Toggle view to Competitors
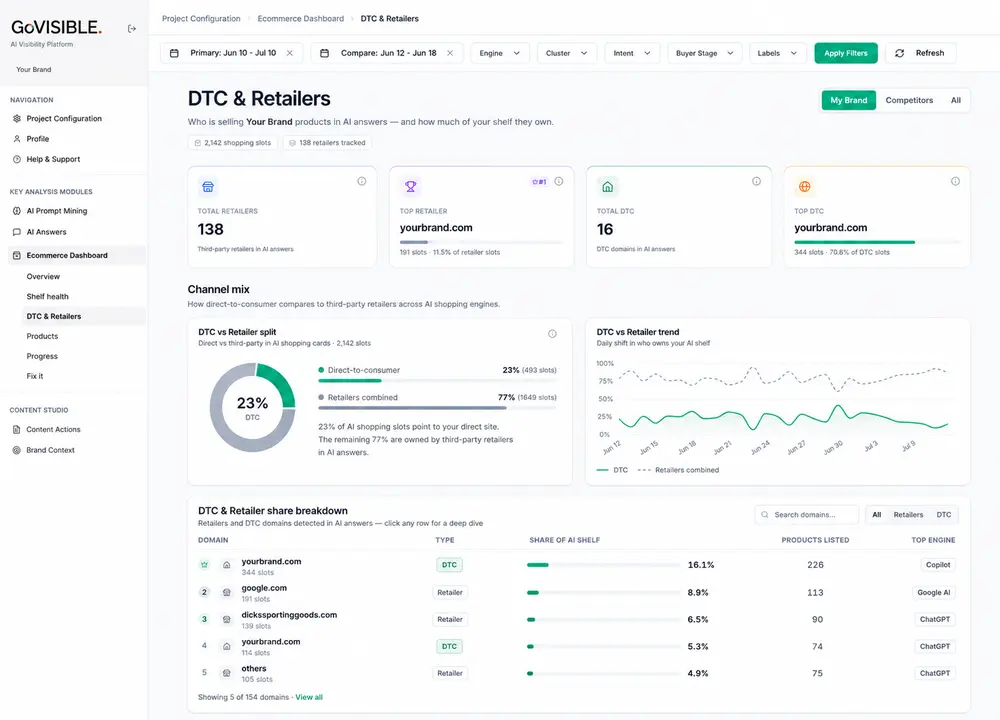 click(x=909, y=100)
